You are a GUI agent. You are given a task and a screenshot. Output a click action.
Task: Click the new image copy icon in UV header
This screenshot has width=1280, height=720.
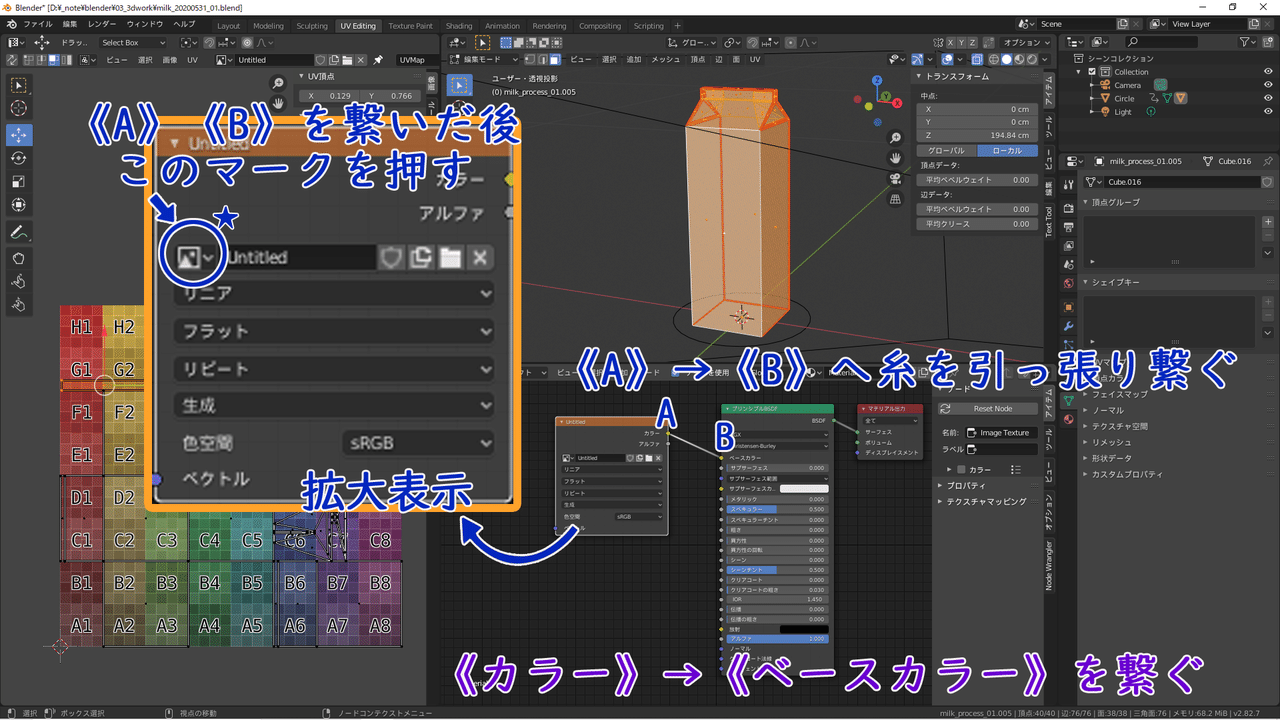(x=334, y=60)
